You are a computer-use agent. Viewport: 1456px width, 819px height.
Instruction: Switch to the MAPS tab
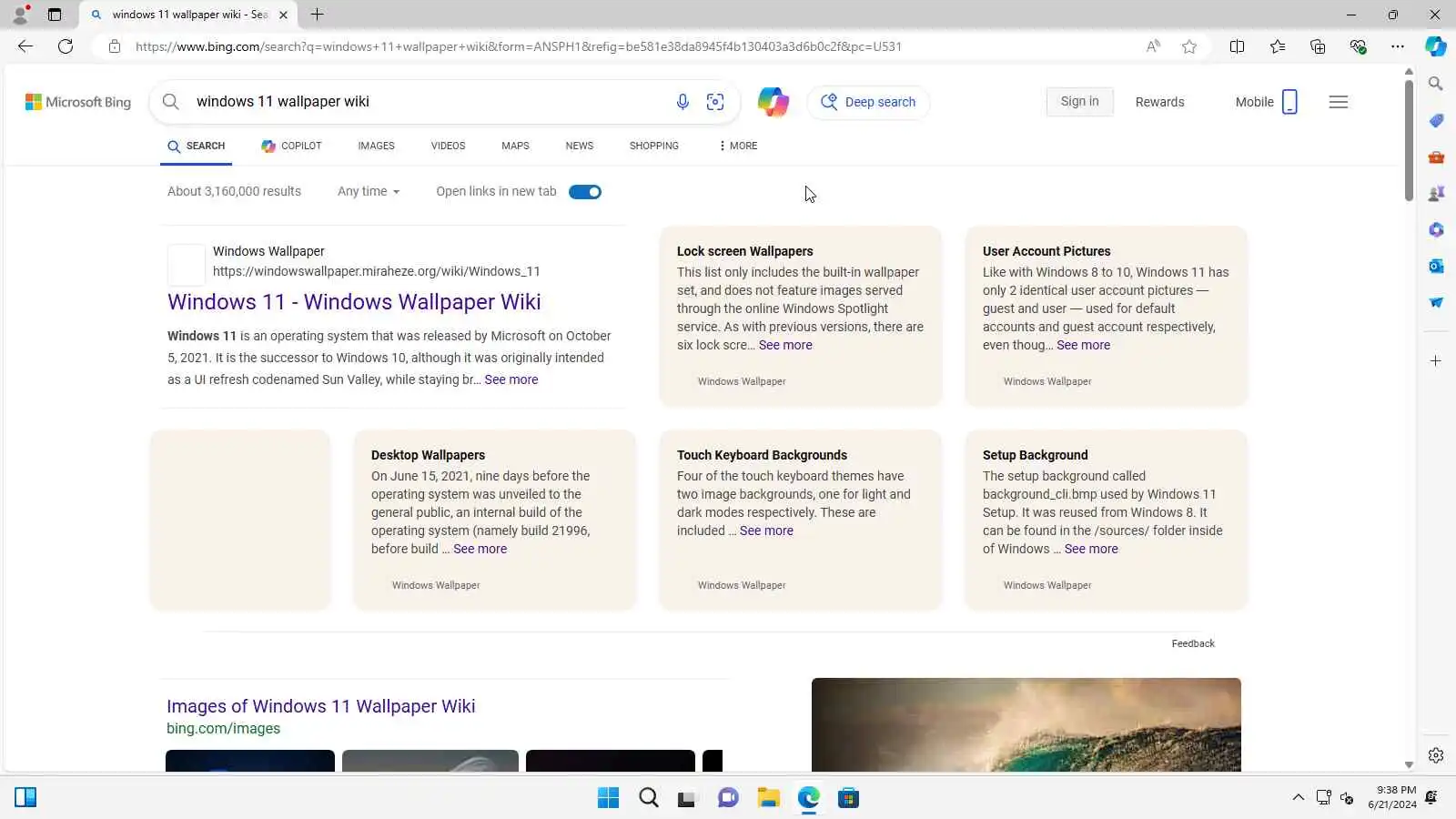pos(515,146)
